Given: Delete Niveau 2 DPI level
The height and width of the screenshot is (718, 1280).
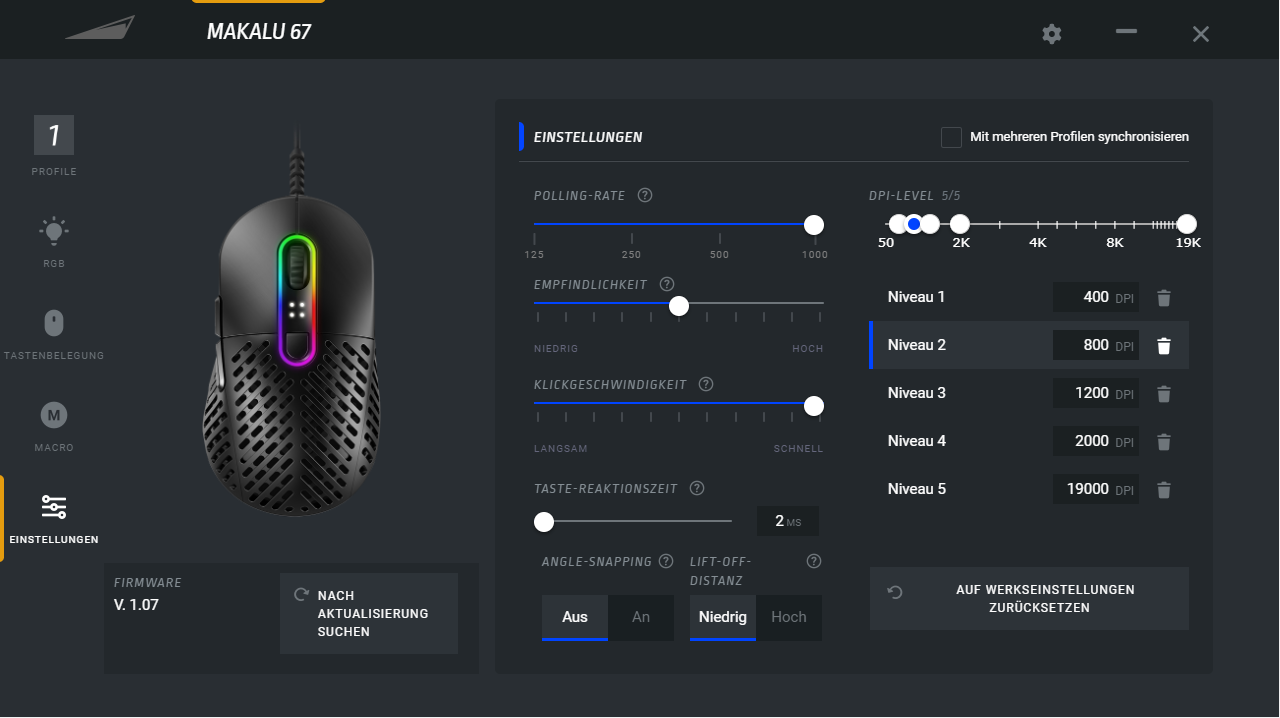Looking at the screenshot, I should tap(1163, 345).
